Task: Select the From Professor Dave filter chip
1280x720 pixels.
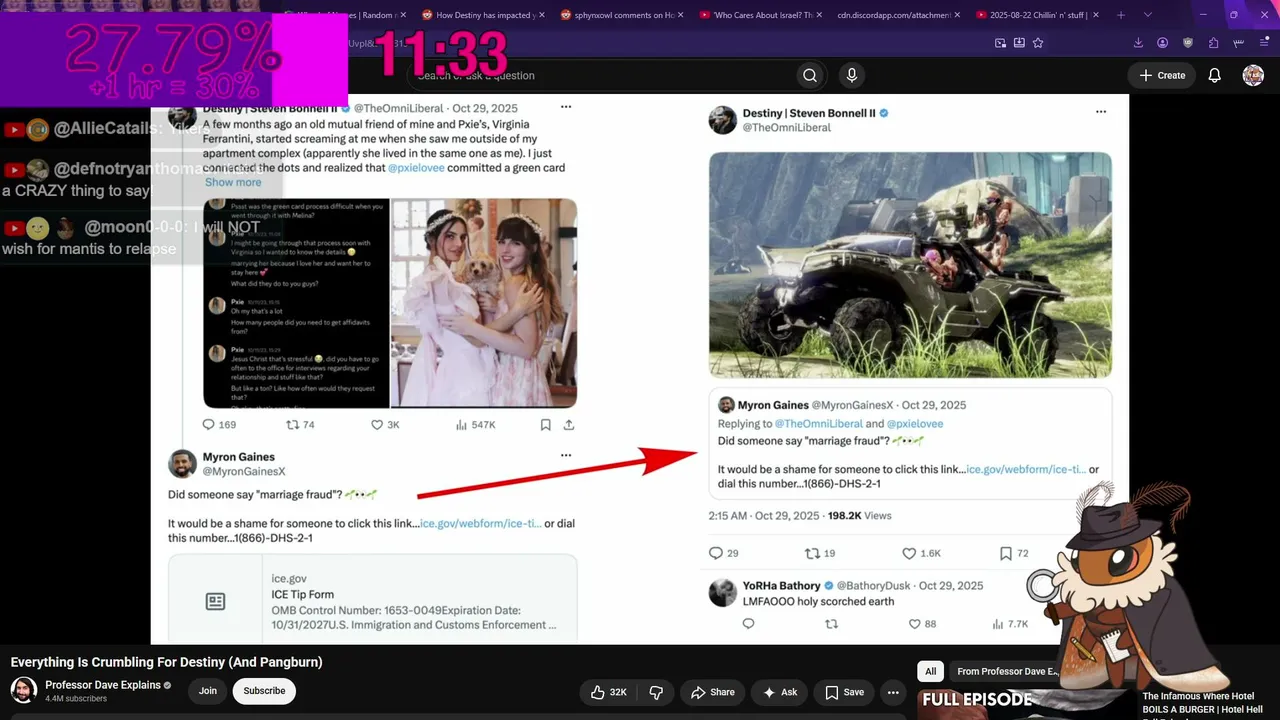Action: [1005, 671]
